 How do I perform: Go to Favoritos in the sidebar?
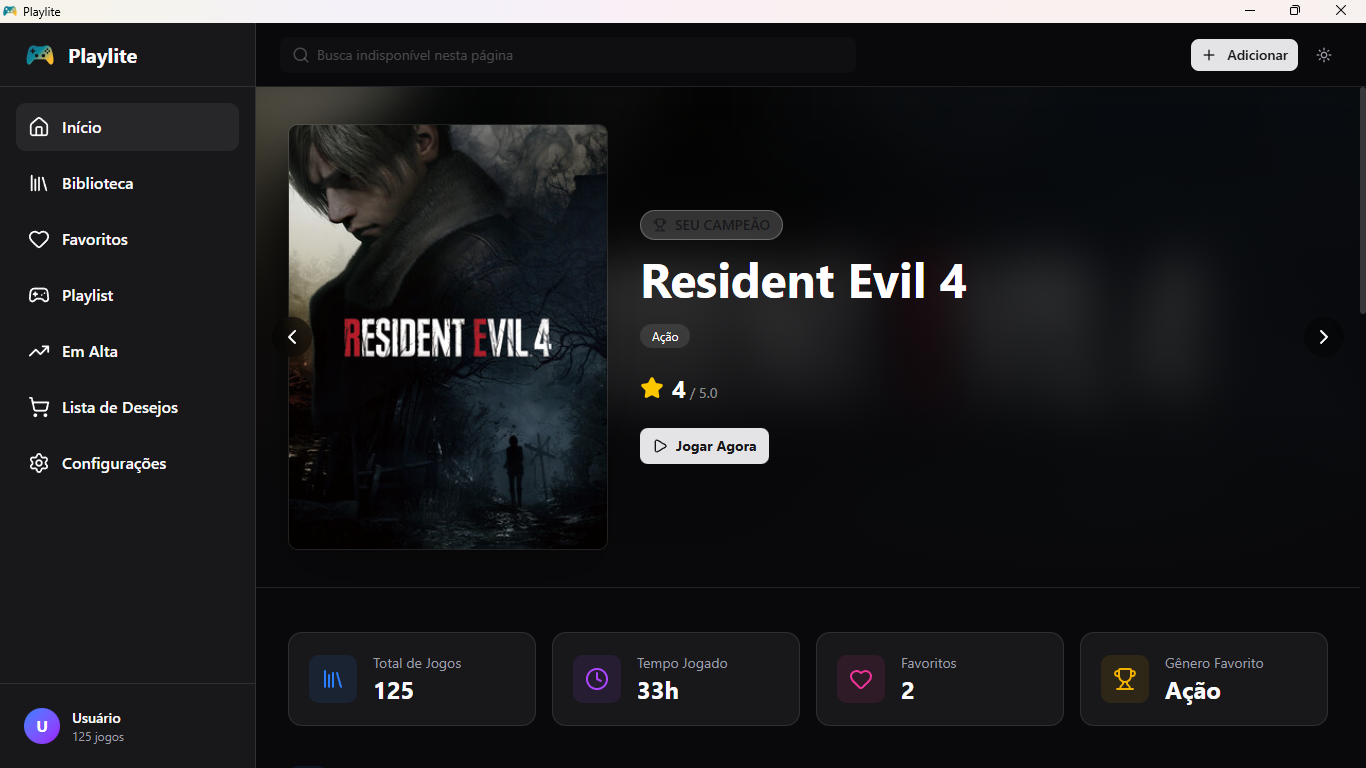[x=127, y=239]
